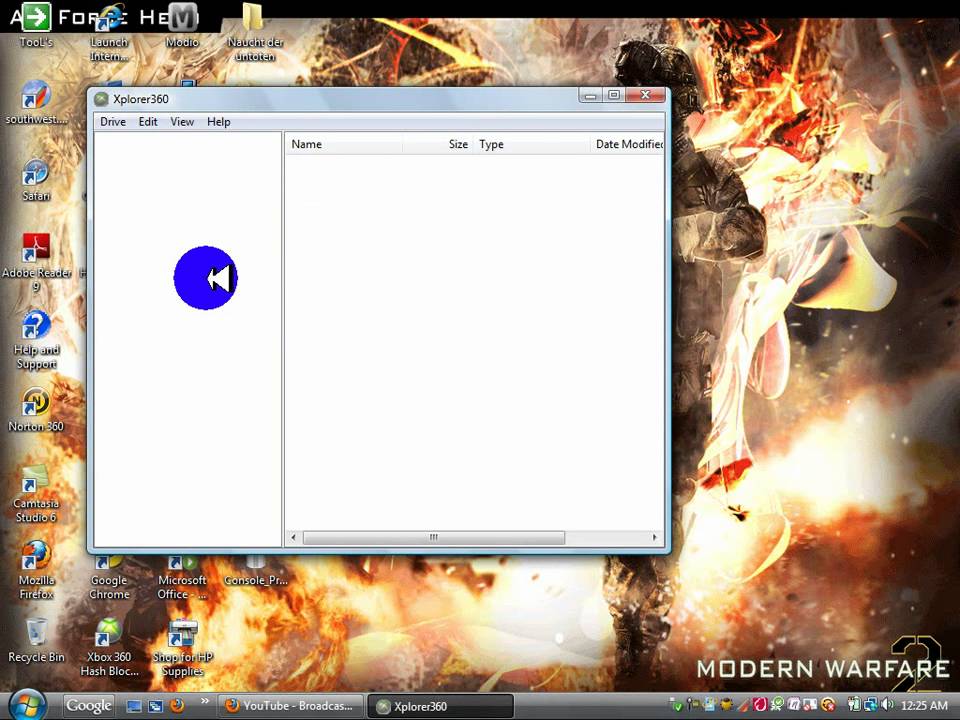Select the southwest desktop shortcut

(x=36, y=103)
